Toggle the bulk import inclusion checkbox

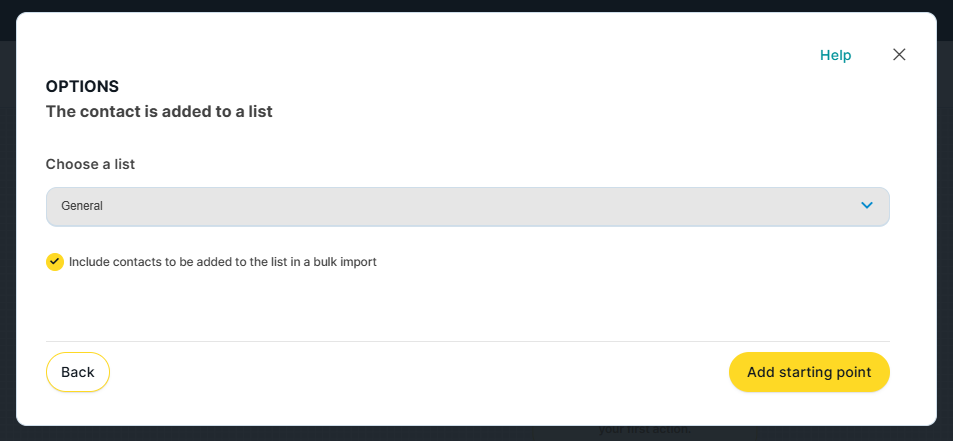pyautogui.click(x=55, y=262)
